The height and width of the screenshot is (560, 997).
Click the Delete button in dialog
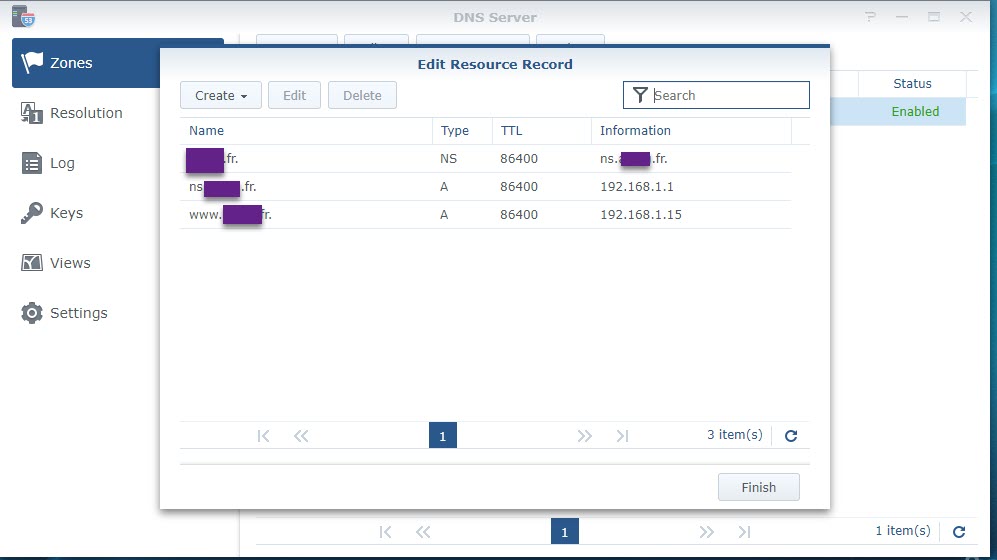(362, 95)
